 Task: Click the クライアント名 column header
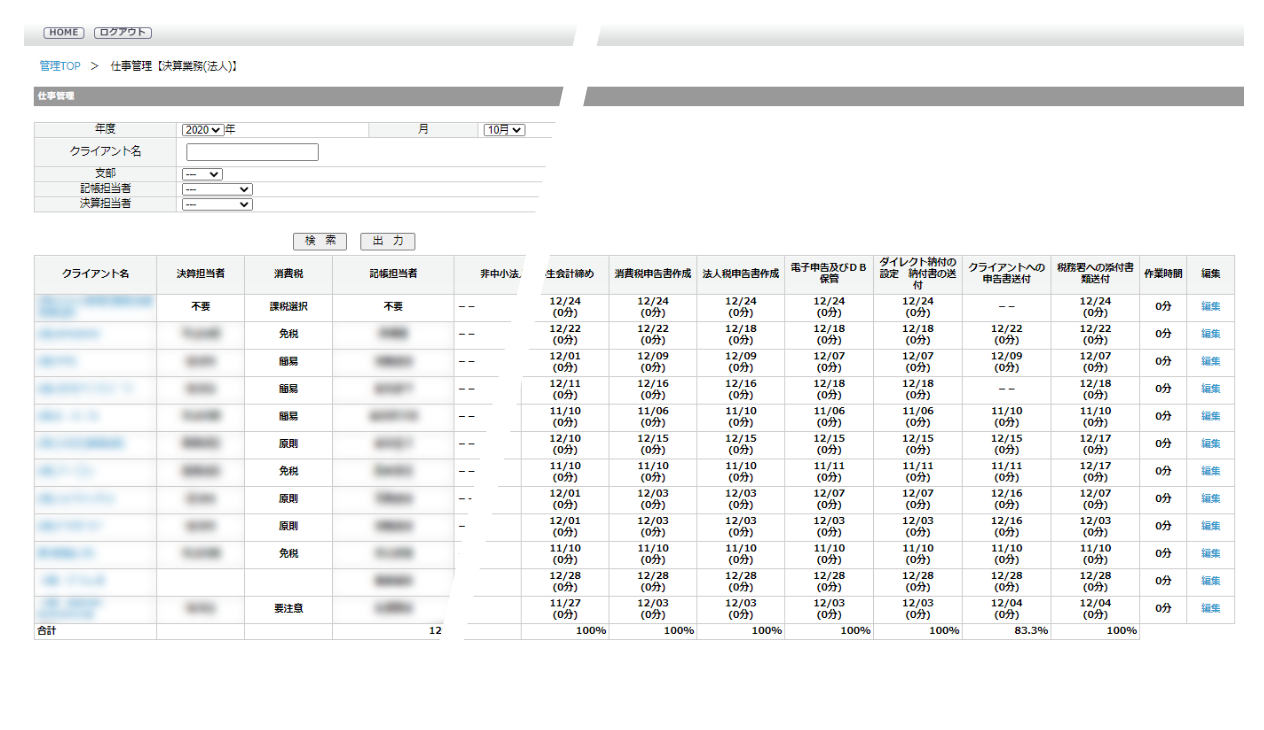95,274
